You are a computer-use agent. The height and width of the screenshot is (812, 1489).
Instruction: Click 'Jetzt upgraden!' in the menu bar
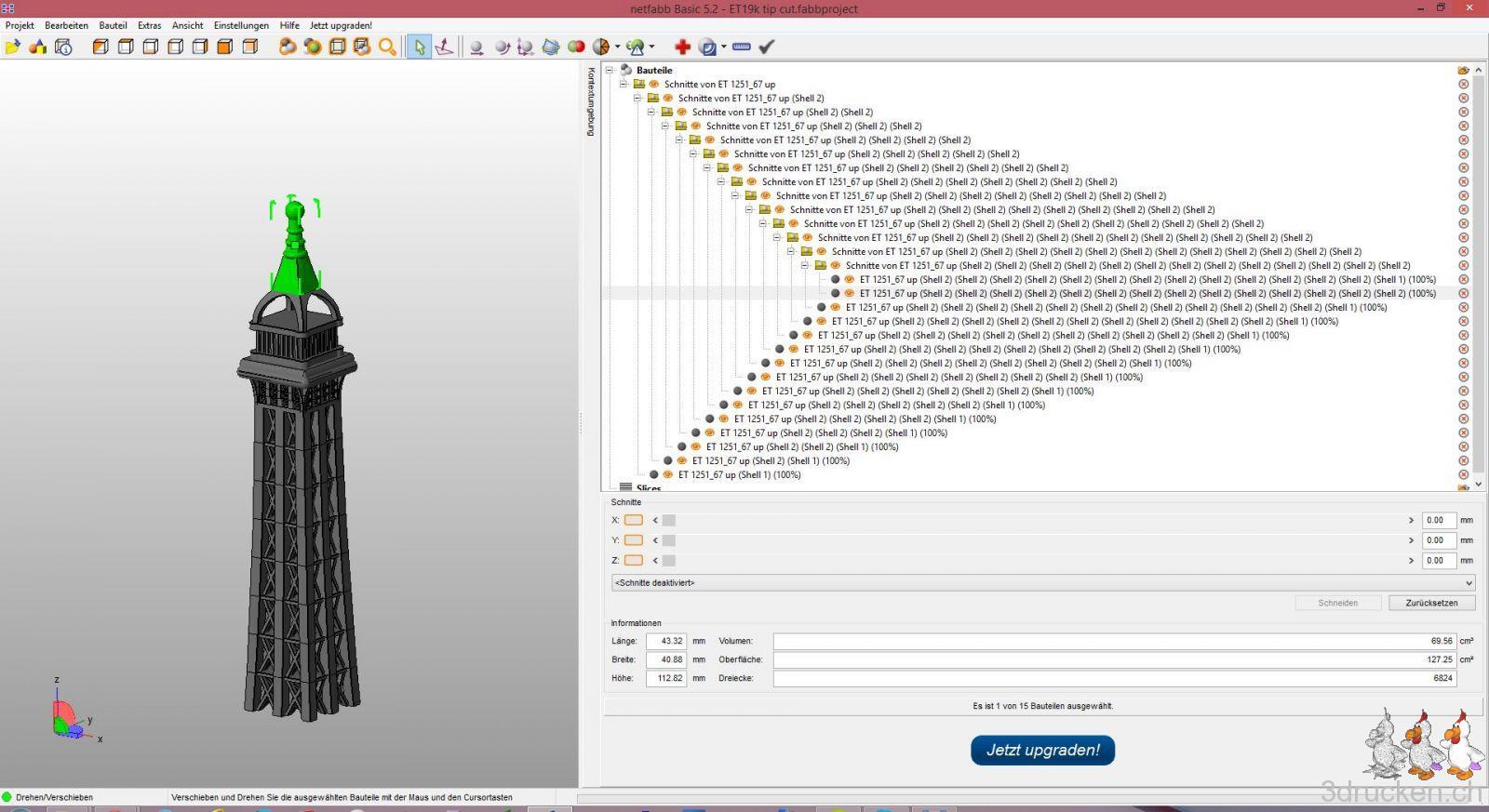pyautogui.click(x=341, y=25)
